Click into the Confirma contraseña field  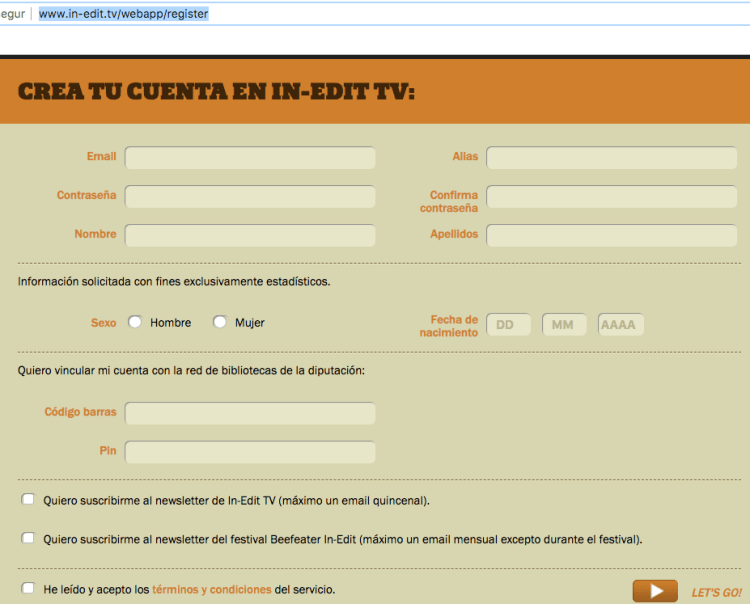[611, 197]
